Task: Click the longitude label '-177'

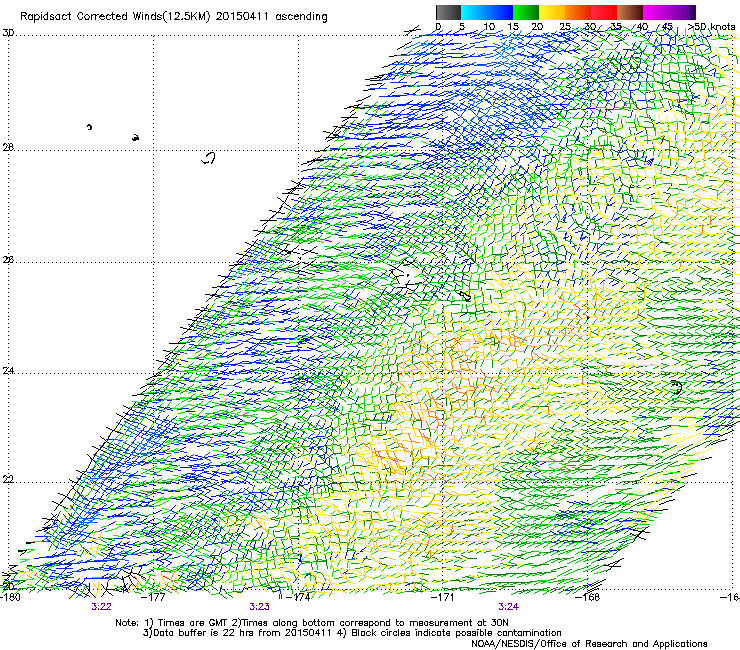Action: pos(154,597)
